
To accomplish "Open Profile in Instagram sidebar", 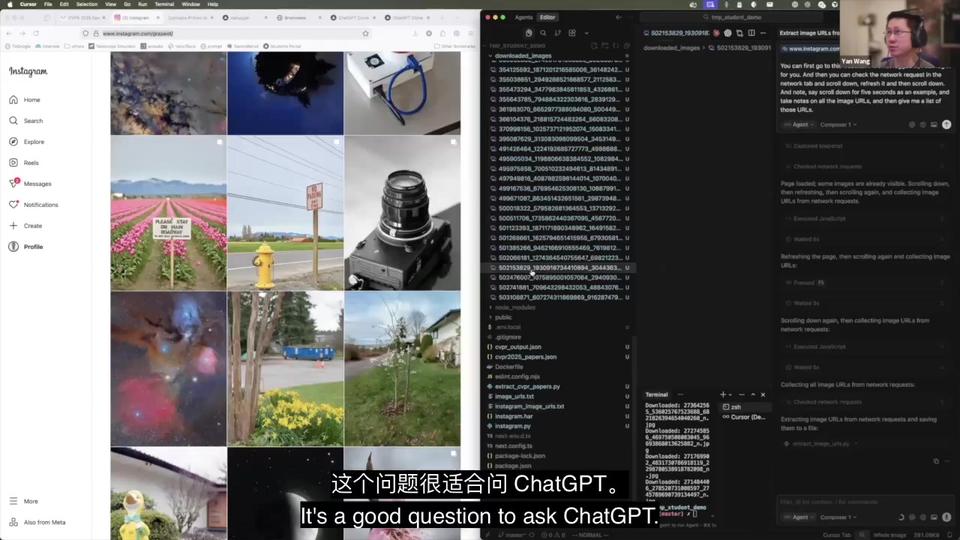I will click(x=26, y=247).
